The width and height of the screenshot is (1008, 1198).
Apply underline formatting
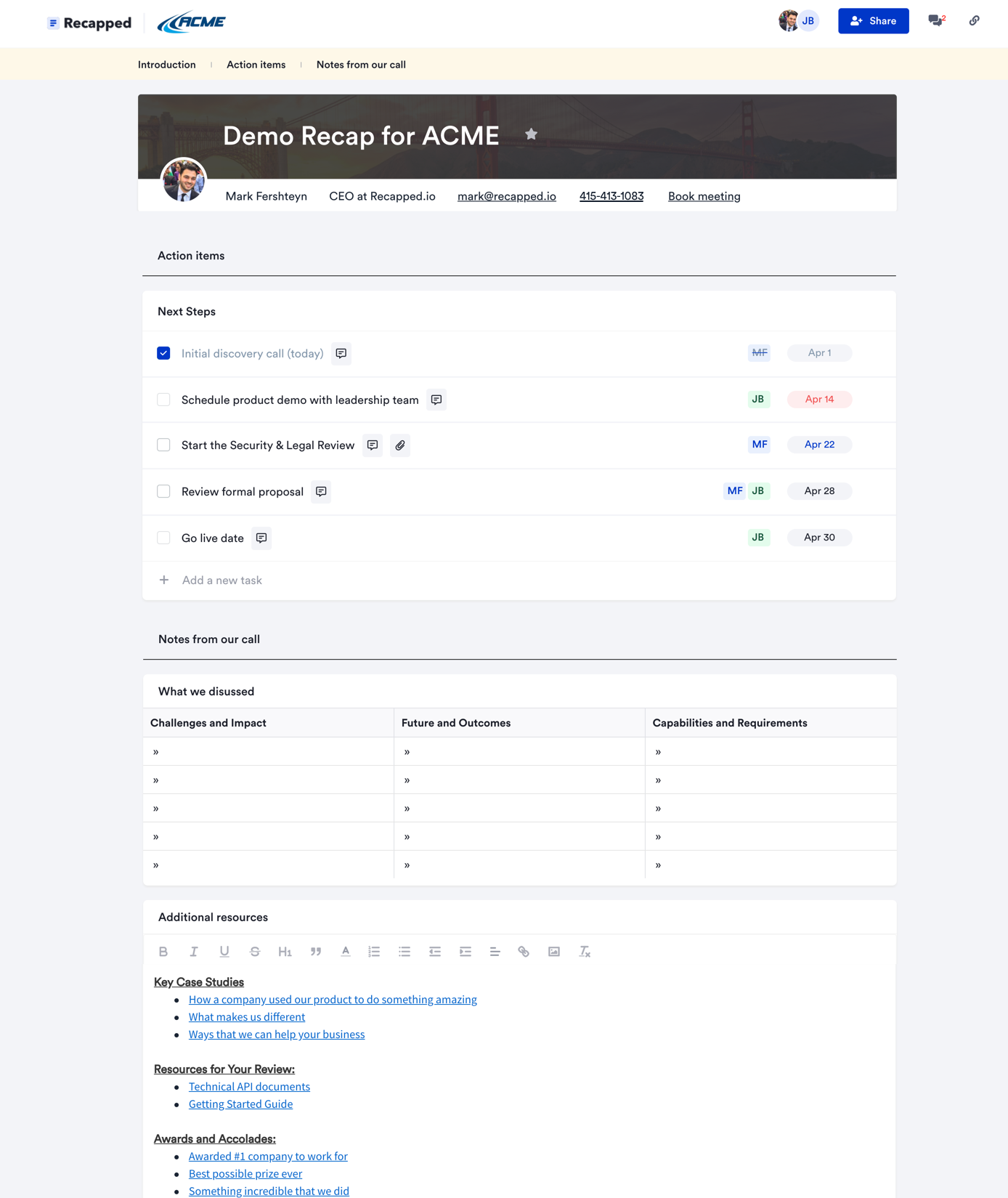[224, 952]
